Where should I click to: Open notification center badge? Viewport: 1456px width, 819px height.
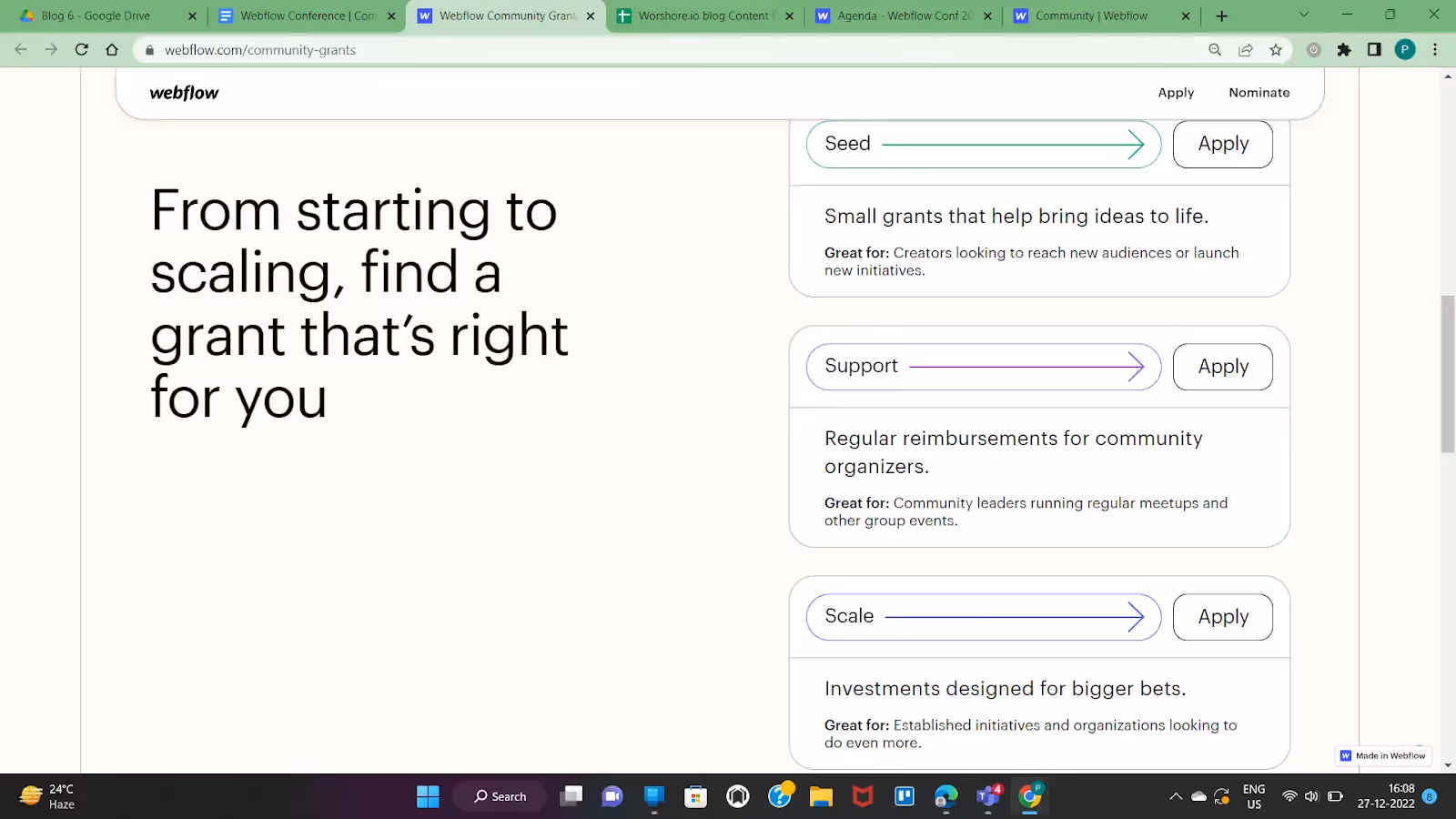pyautogui.click(x=1430, y=796)
